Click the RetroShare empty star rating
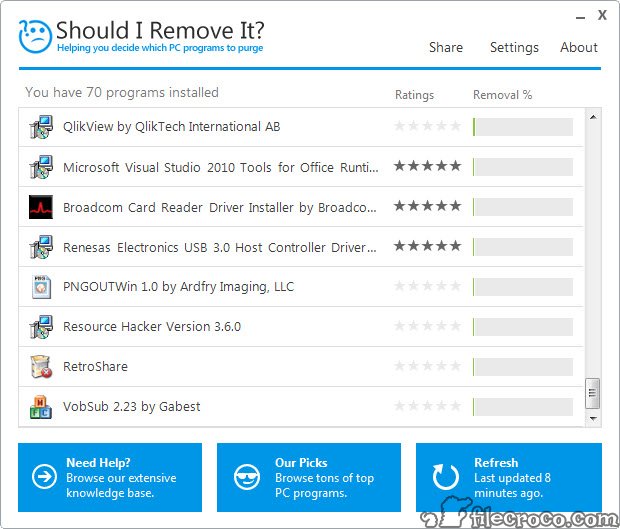The height and width of the screenshot is (529, 620). tap(427, 366)
